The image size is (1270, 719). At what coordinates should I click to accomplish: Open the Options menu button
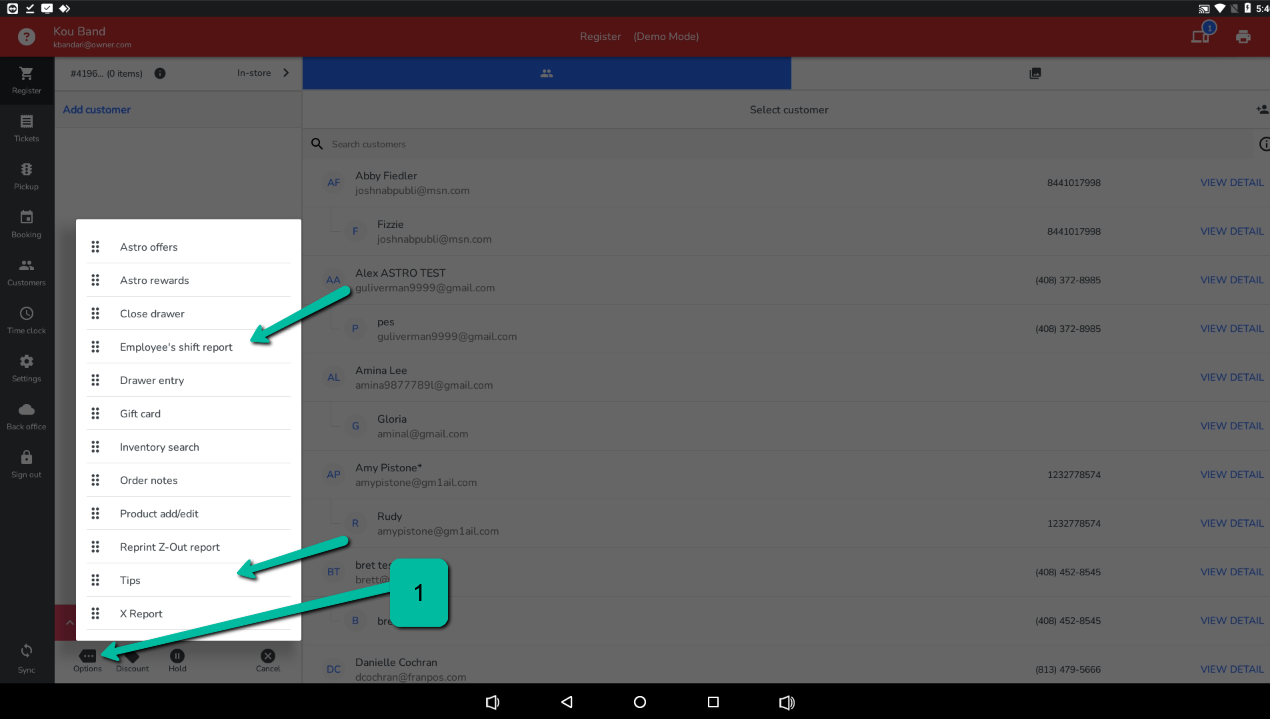87,657
